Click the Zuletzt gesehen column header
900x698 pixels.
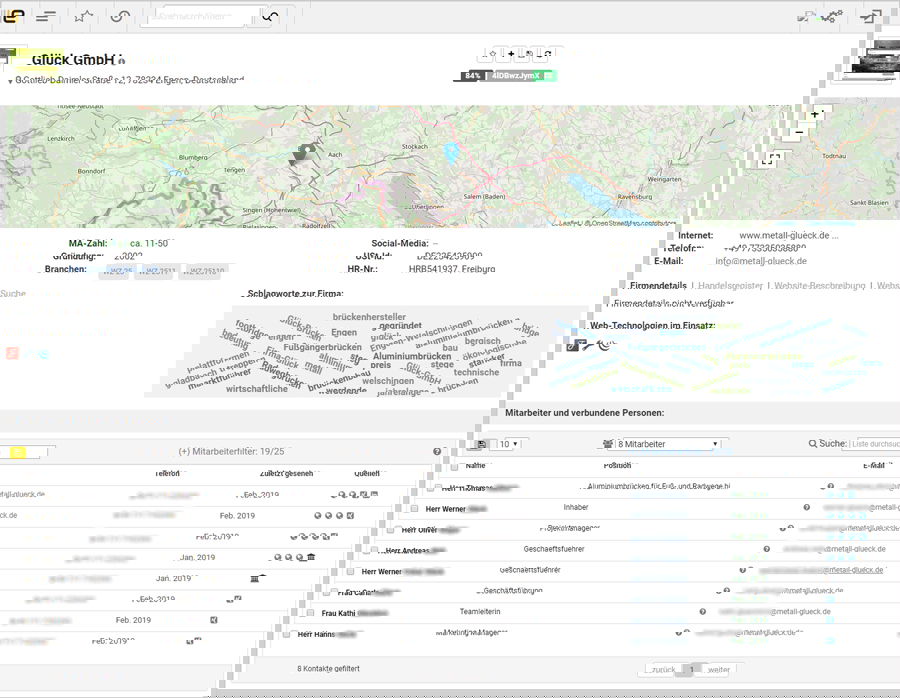(286, 474)
